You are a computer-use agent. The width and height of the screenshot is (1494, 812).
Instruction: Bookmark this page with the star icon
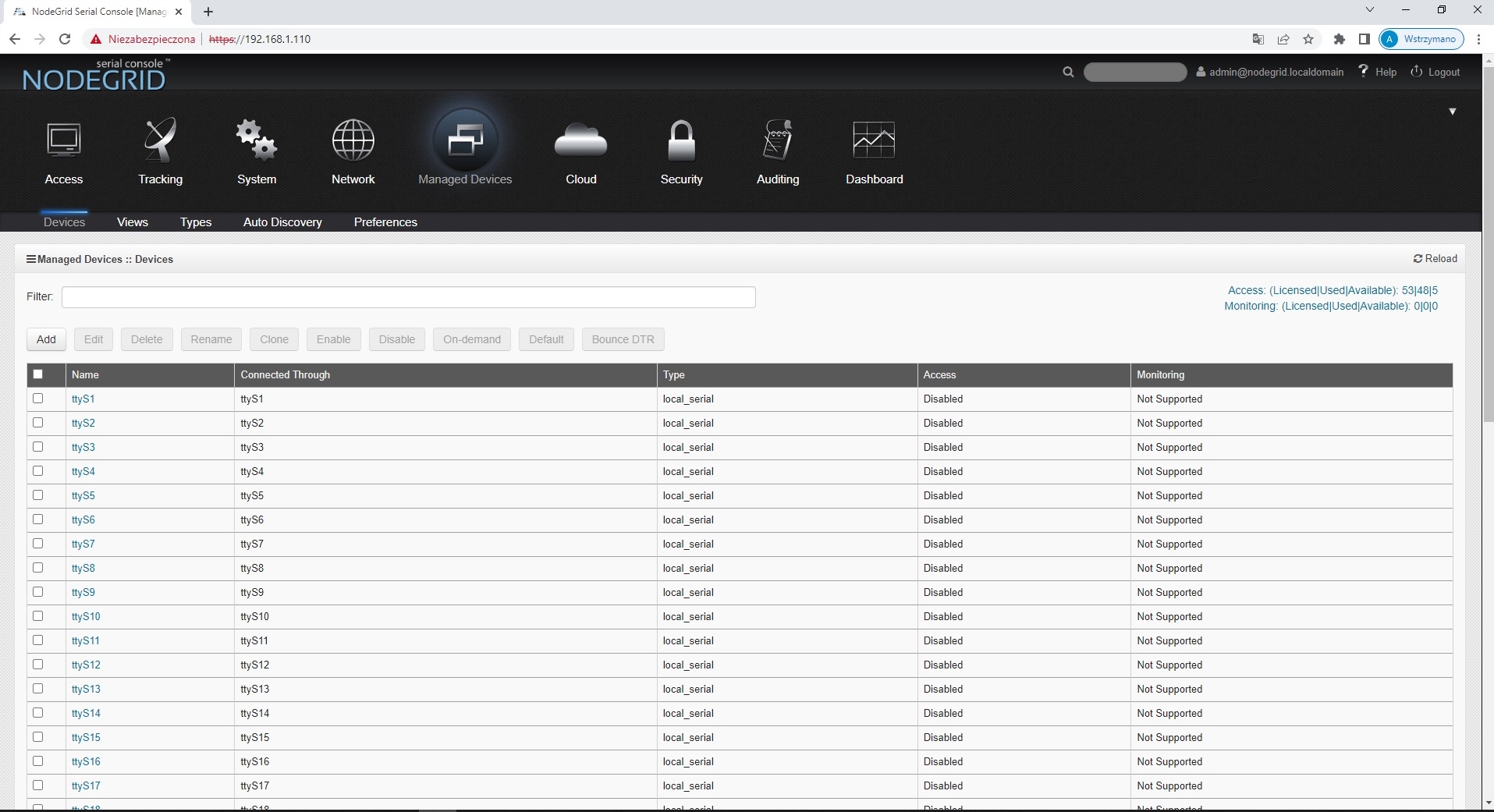coord(1309,39)
